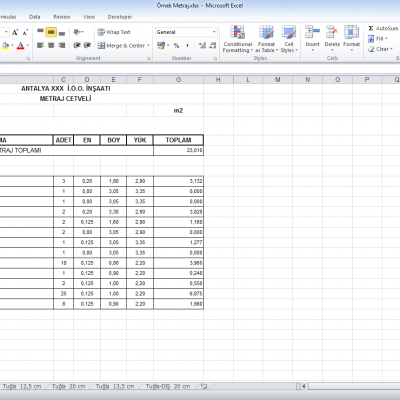Select the TOPLAM header cell

coord(178,140)
